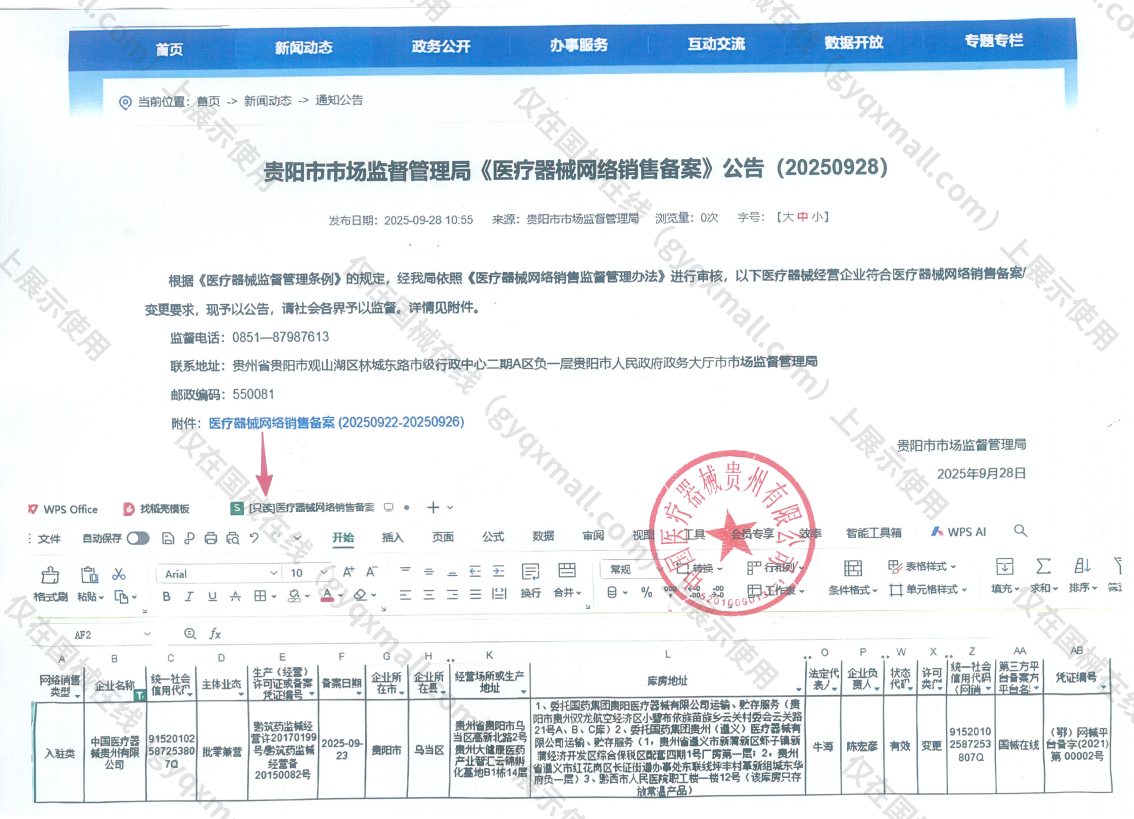1134x819 pixels.
Task: Select the cell containing 国械在线
Action: (x=1019, y=746)
